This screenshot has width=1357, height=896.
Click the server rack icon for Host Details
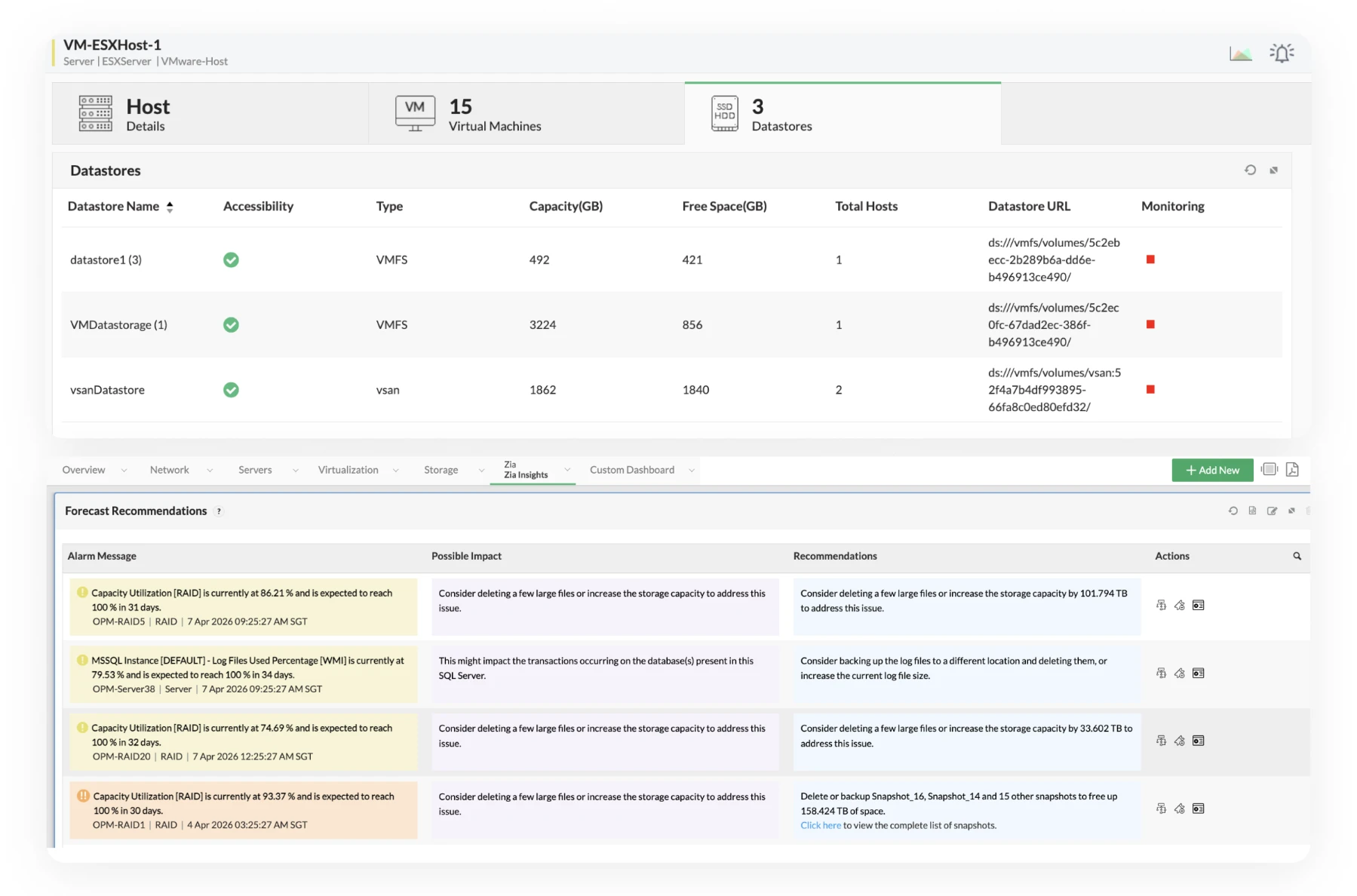(96, 113)
